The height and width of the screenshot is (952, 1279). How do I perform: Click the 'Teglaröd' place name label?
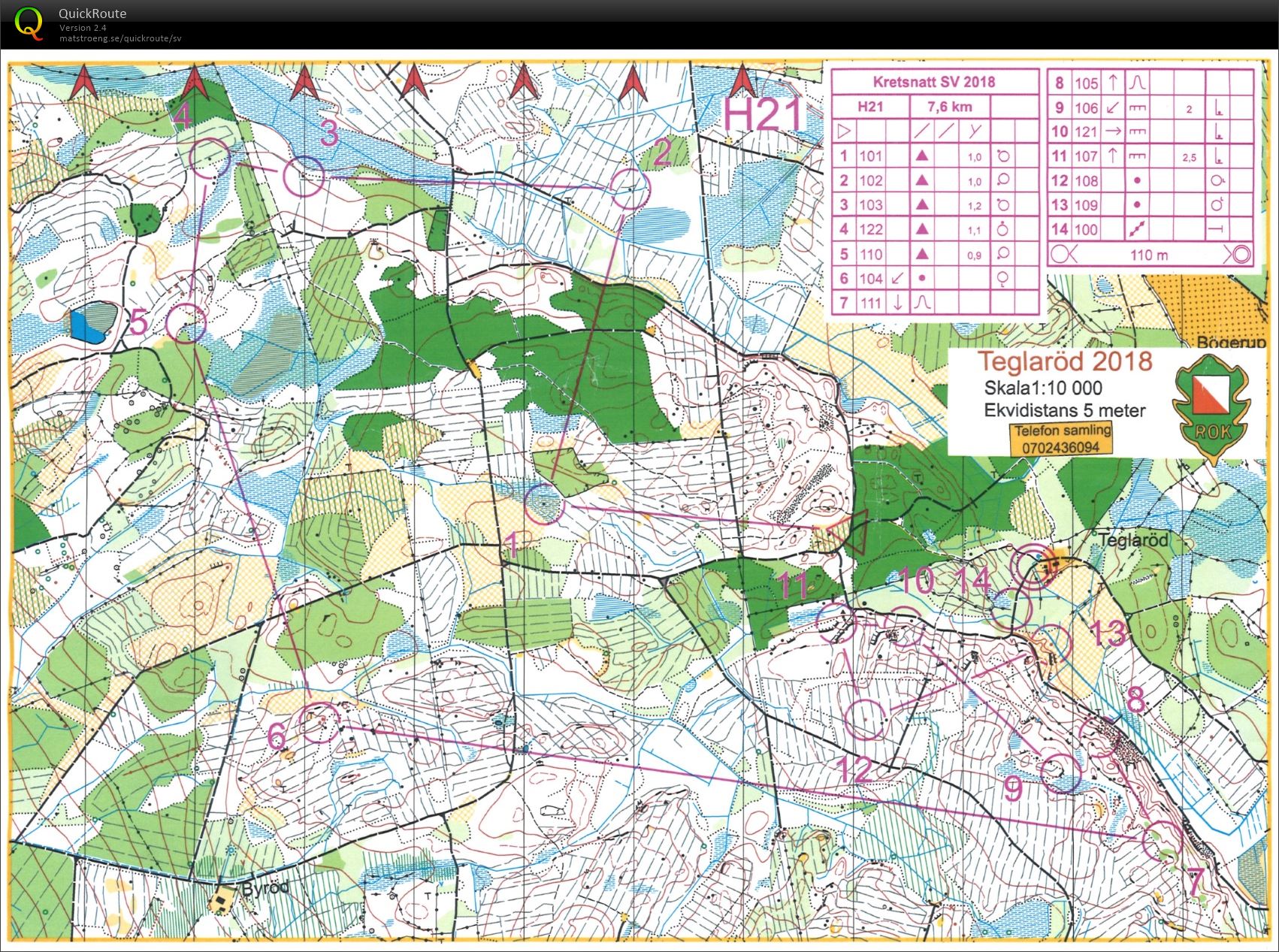tap(1133, 540)
